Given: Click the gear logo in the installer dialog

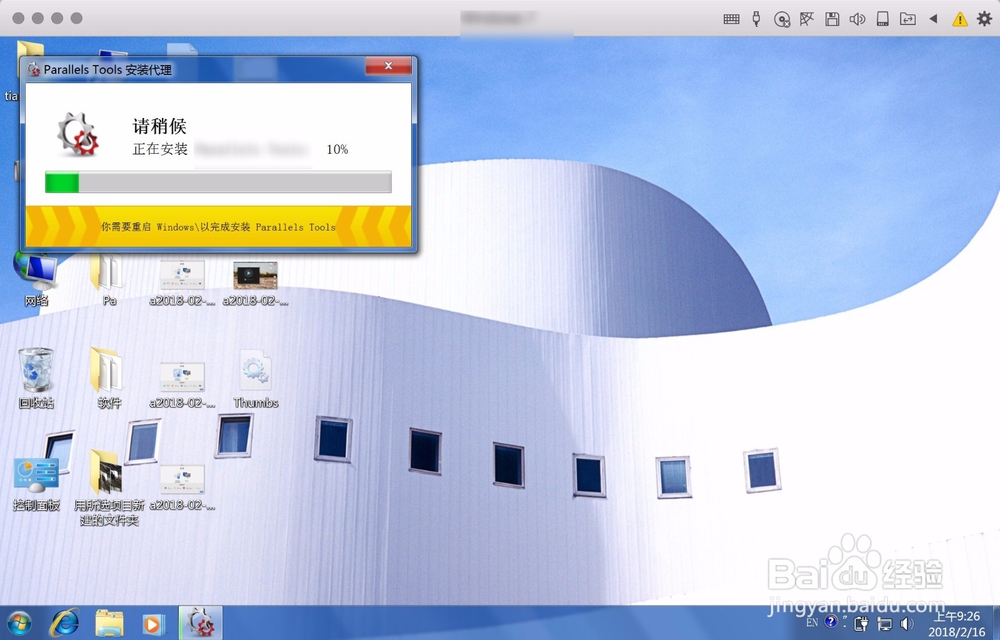Looking at the screenshot, I should click(x=78, y=134).
